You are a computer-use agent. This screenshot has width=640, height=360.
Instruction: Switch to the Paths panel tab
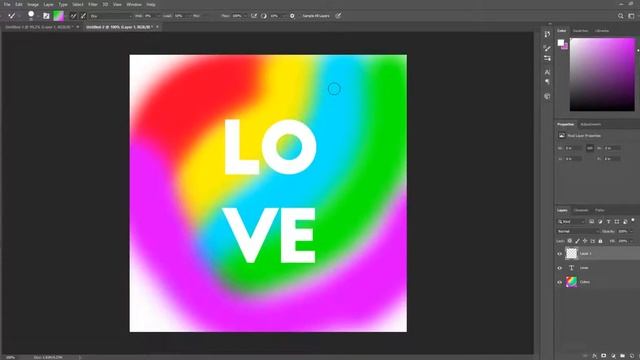(x=600, y=211)
